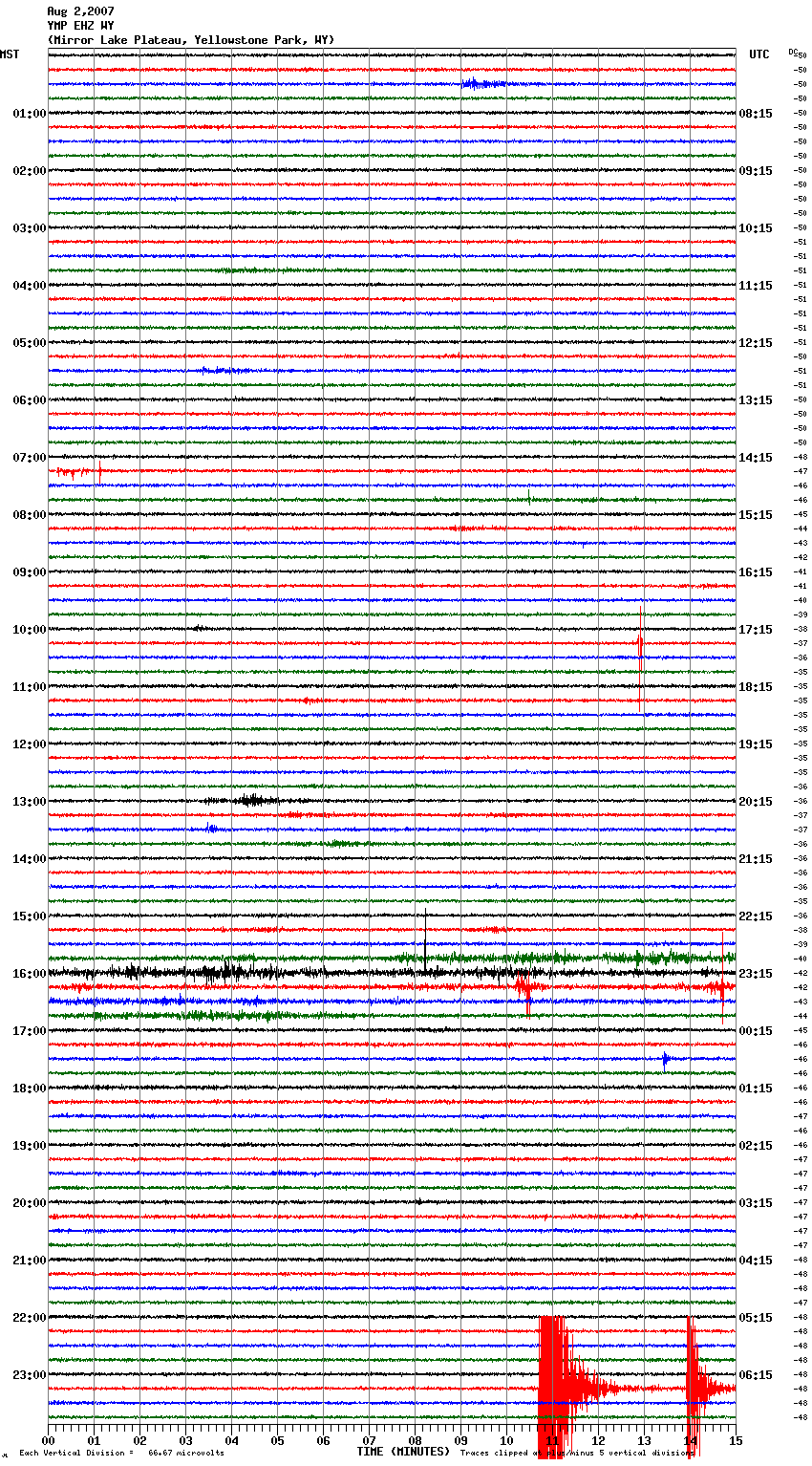Click the 'MST' column label
The height and width of the screenshot is (1466, 812).
pyautogui.click(x=10, y=54)
